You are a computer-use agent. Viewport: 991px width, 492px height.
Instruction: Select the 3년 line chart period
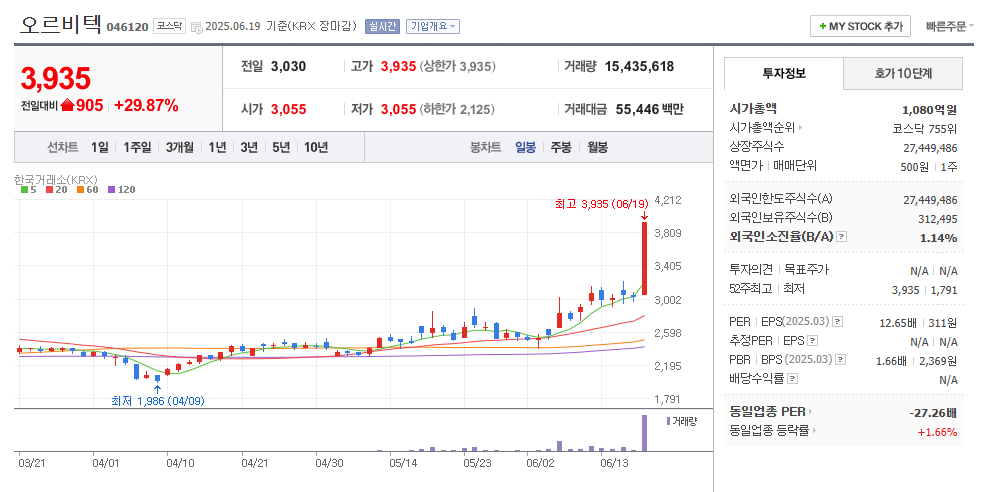coord(248,147)
